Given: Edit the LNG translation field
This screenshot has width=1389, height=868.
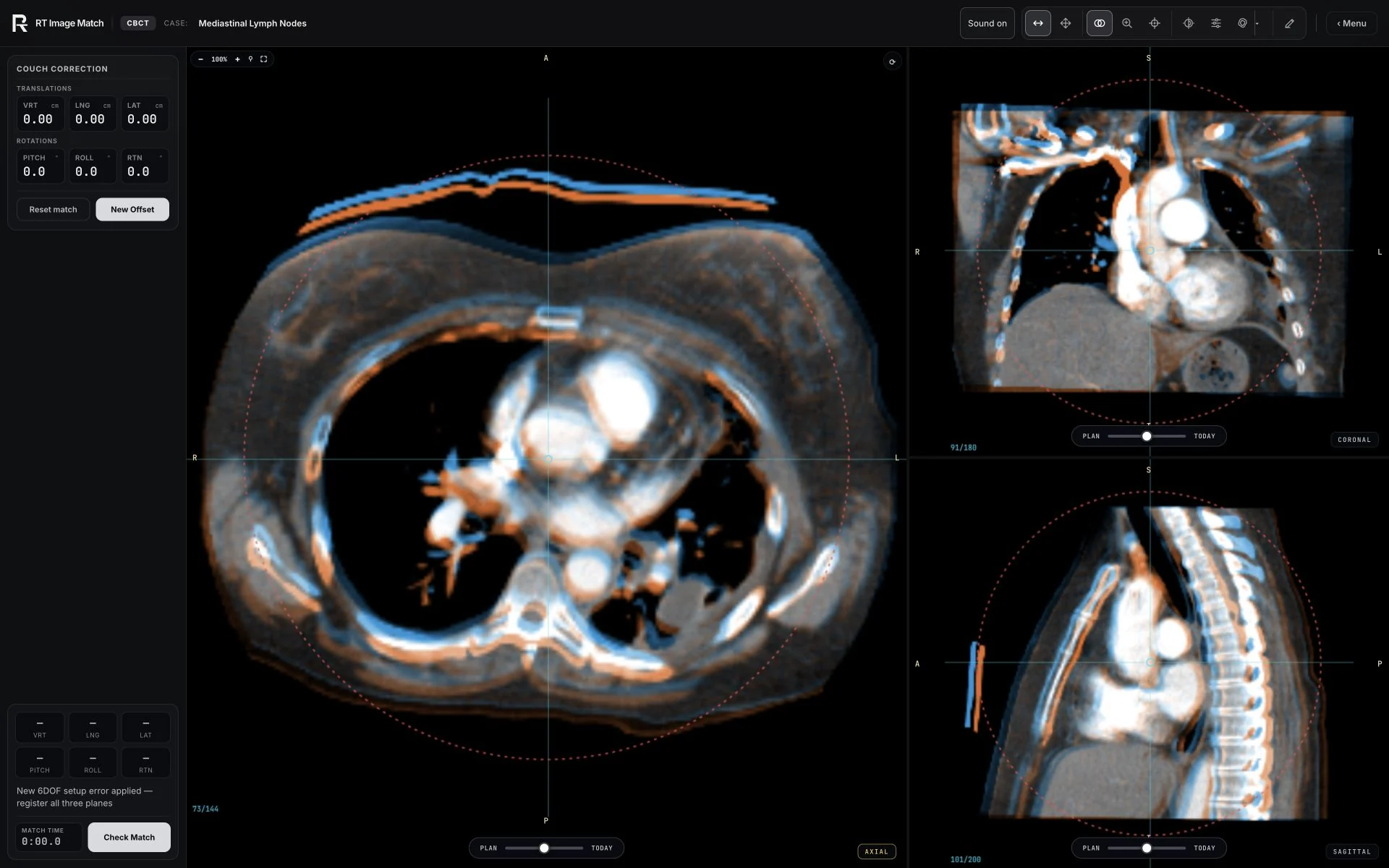Looking at the screenshot, I should point(93,114).
